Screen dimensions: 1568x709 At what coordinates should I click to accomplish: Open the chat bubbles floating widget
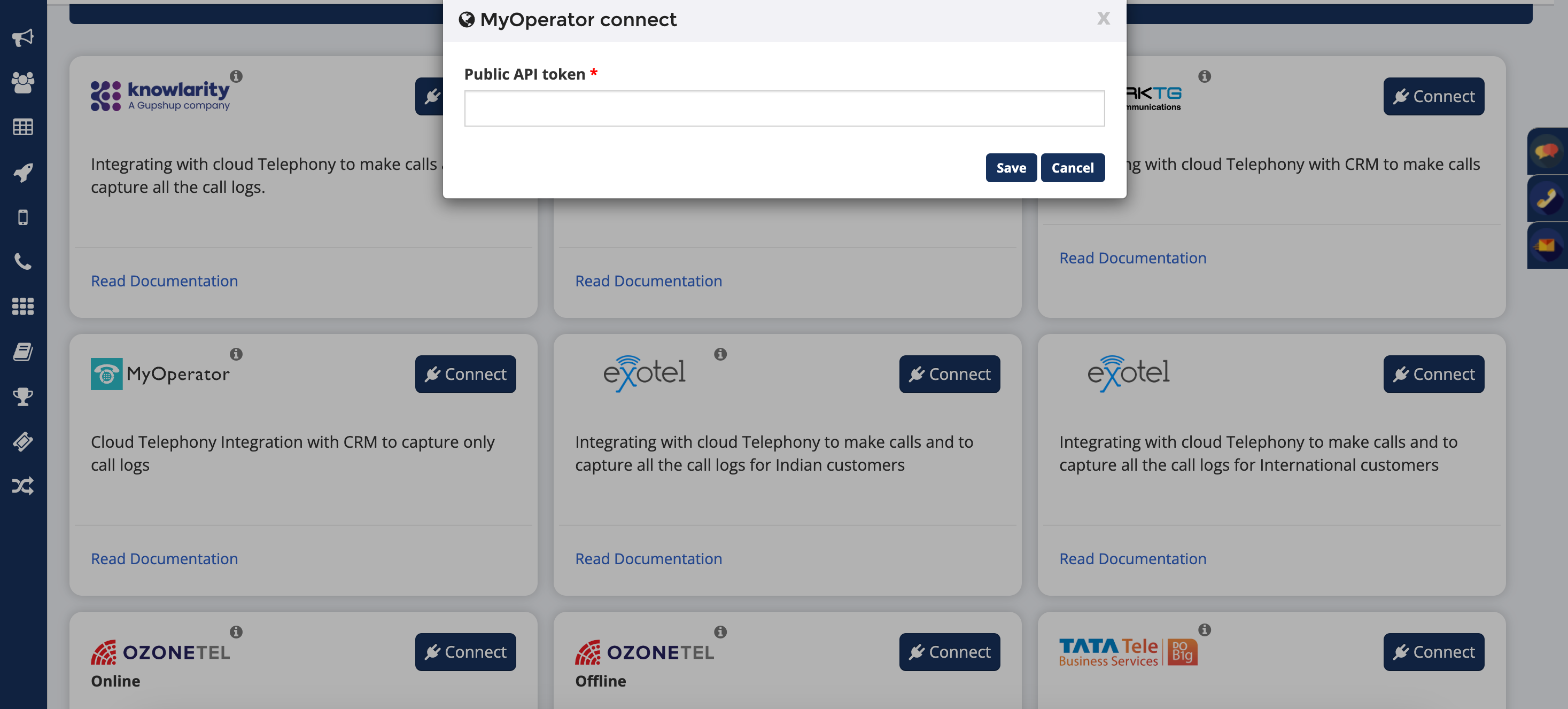pyautogui.click(x=1546, y=151)
